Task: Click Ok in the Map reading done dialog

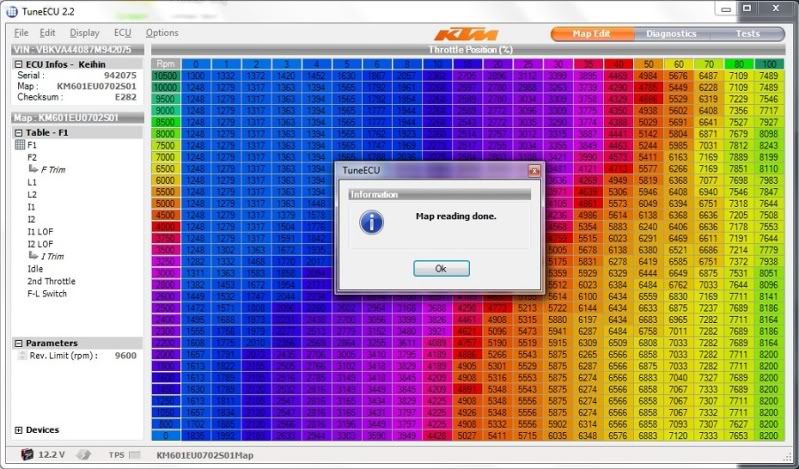Action: pyautogui.click(x=441, y=269)
